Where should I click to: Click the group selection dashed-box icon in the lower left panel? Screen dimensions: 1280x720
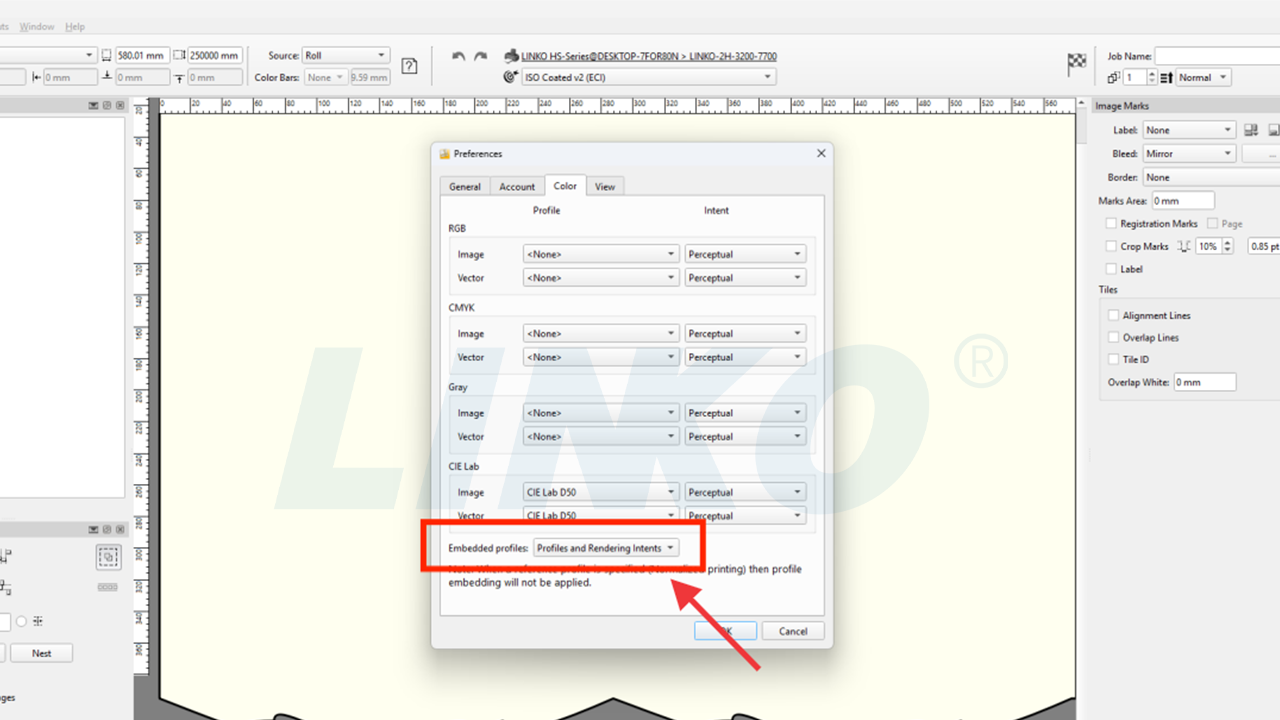point(108,557)
